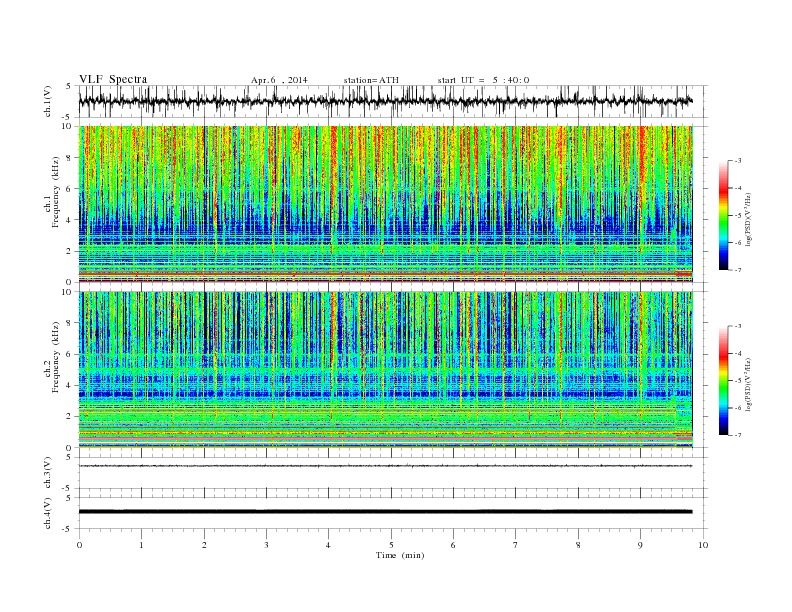Viewport: 792px width, 612px height.
Task: Click the "-7" label on ch.2 colorbar
Action: coord(738,435)
